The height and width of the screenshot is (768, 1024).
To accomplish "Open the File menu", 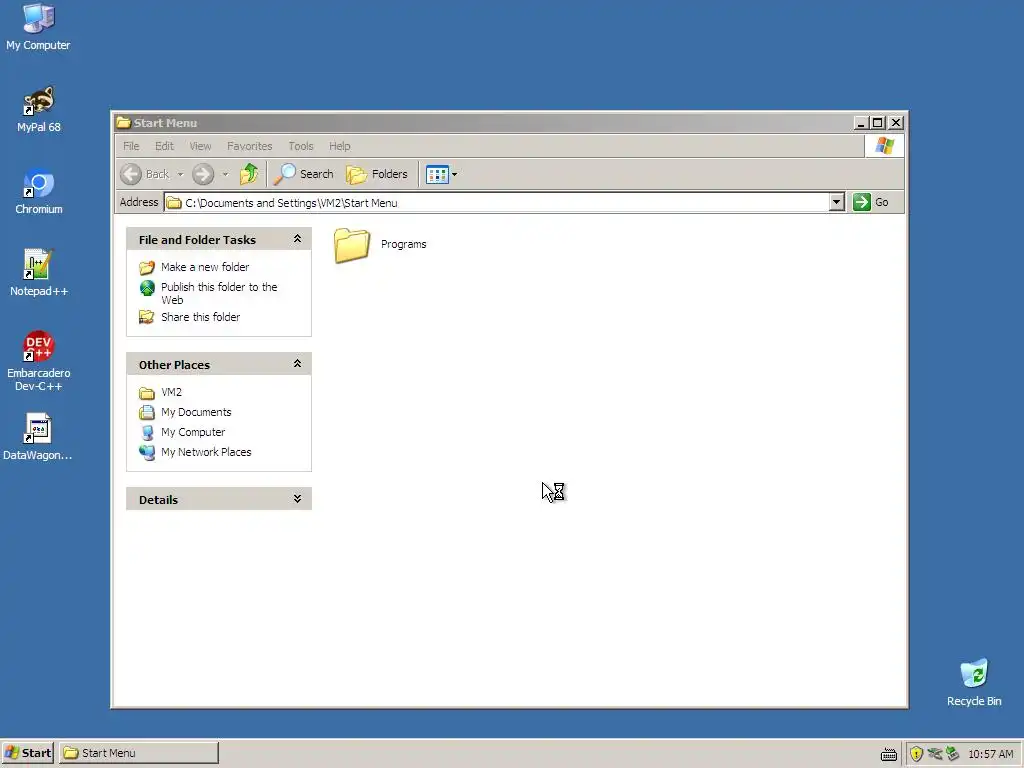I will click(x=131, y=146).
